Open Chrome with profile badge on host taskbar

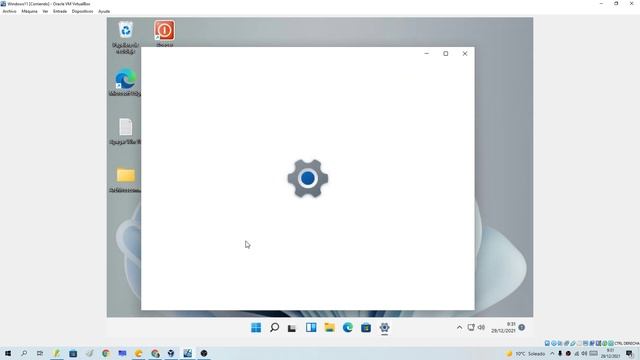[155, 353]
